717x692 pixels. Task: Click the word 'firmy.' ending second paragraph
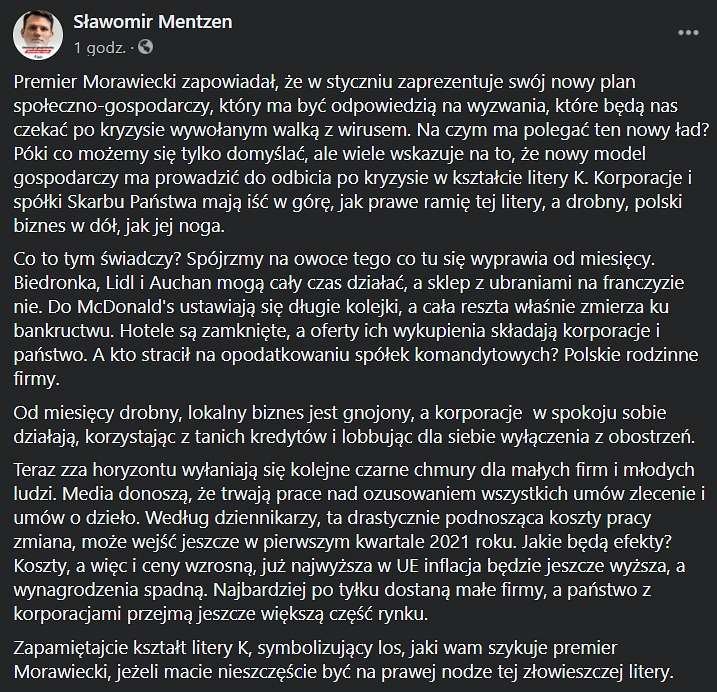pos(37,379)
